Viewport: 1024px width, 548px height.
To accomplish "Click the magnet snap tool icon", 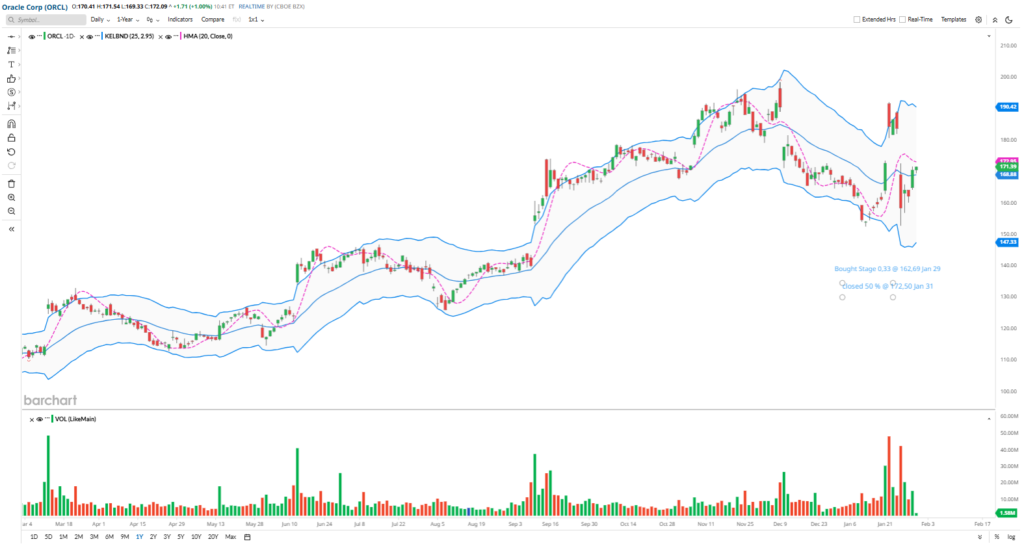I will tap(11, 123).
